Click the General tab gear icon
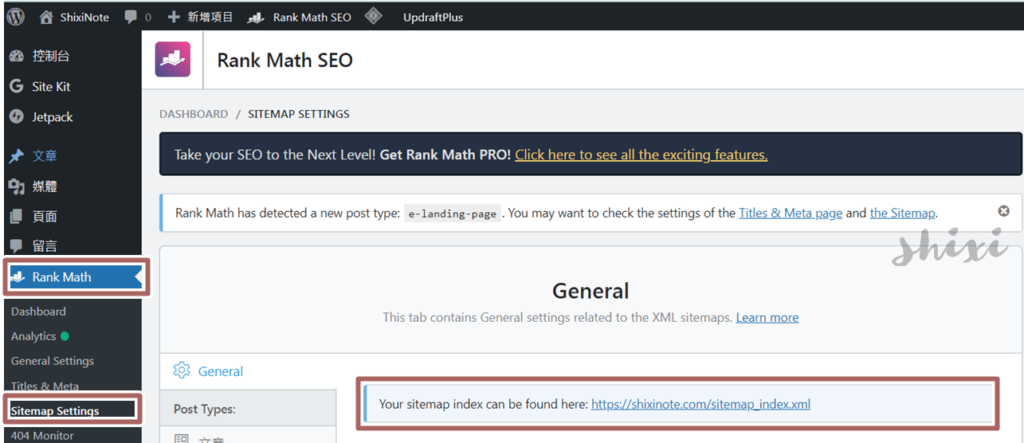The image size is (1024, 443). point(181,370)
